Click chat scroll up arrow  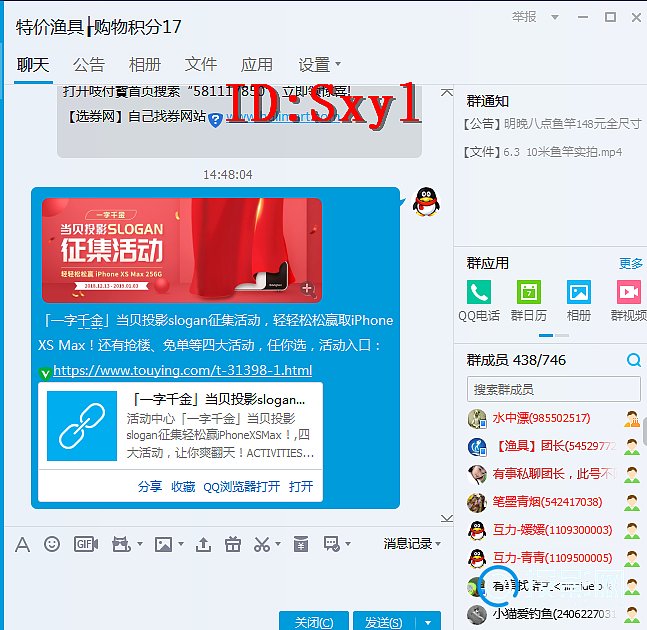pos(446,92)
